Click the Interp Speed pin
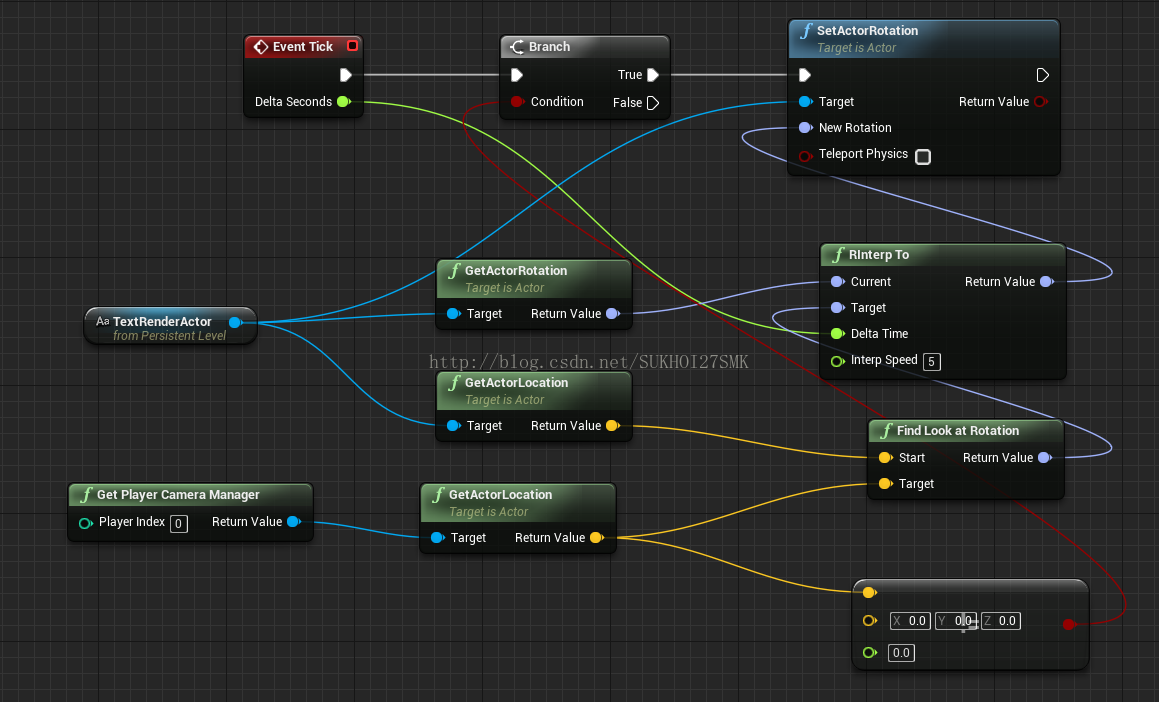The image size is (1159, 702). (837, 361)
